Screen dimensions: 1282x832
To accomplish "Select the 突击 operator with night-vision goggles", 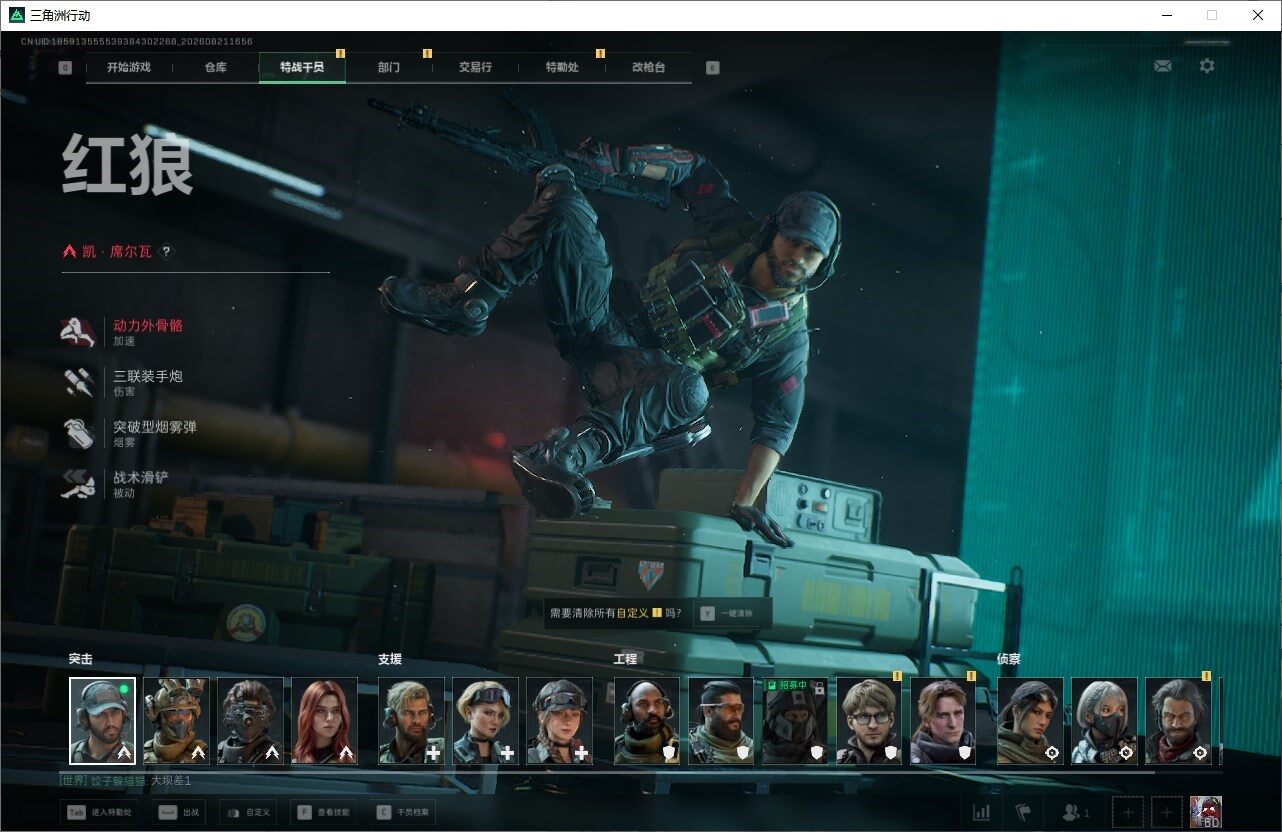I will pyautogui.click(x=250, y=721).
